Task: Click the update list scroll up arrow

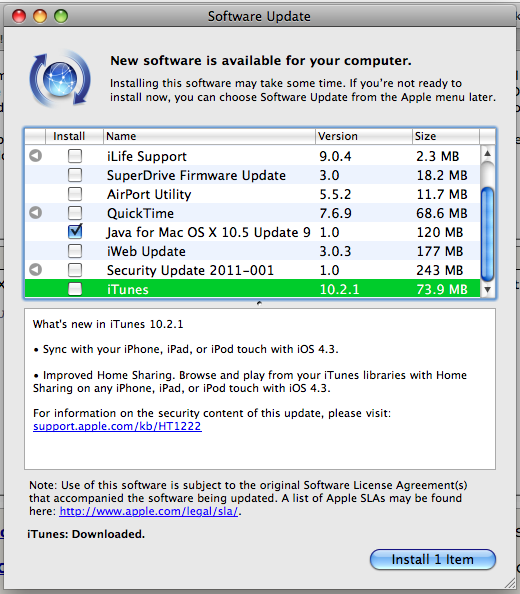Action: [x=487, y=153]
